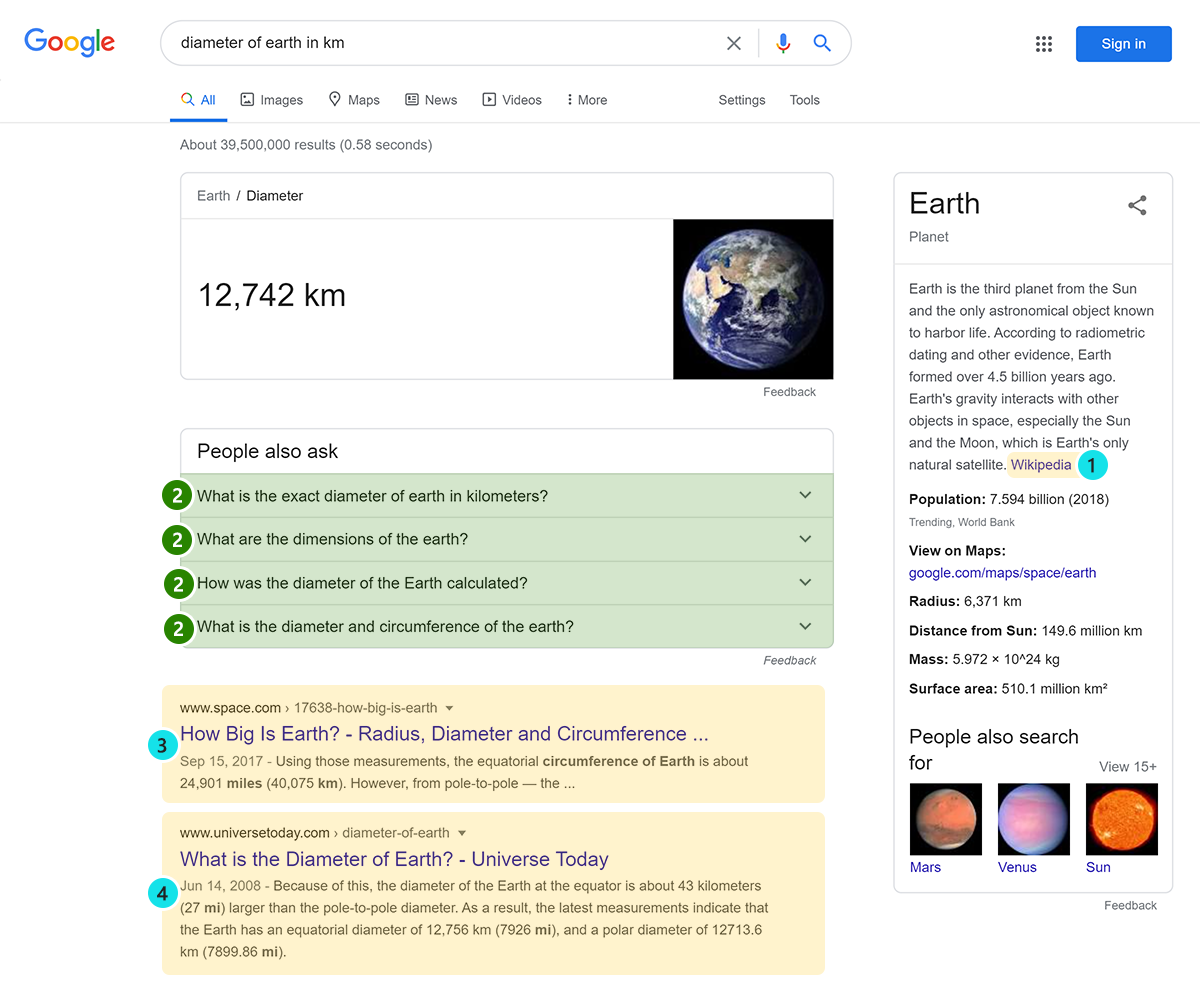Select the All tab
Screen dimensions: 1200x1000
(x=198, y=100)
